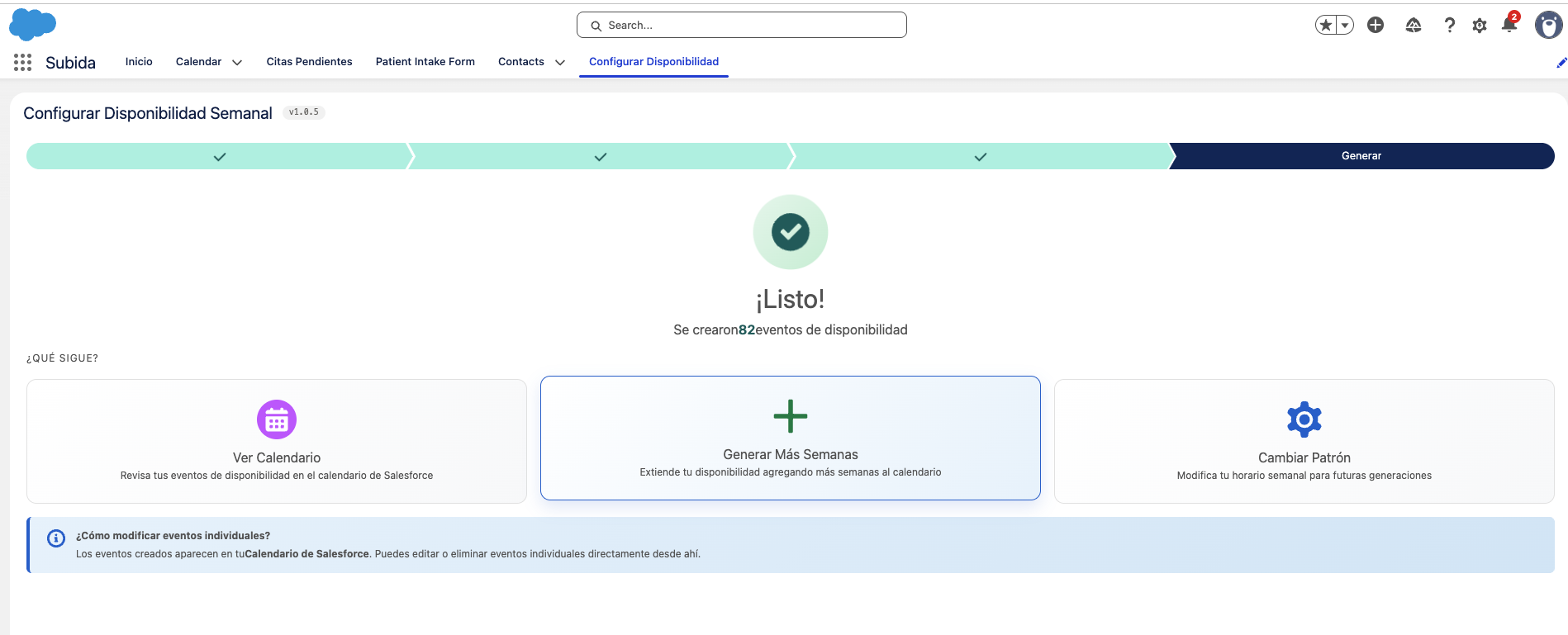This screenshot has height=635, width=1568.
Task: Click the Ver Calendario card
Action: coord(277,441)
